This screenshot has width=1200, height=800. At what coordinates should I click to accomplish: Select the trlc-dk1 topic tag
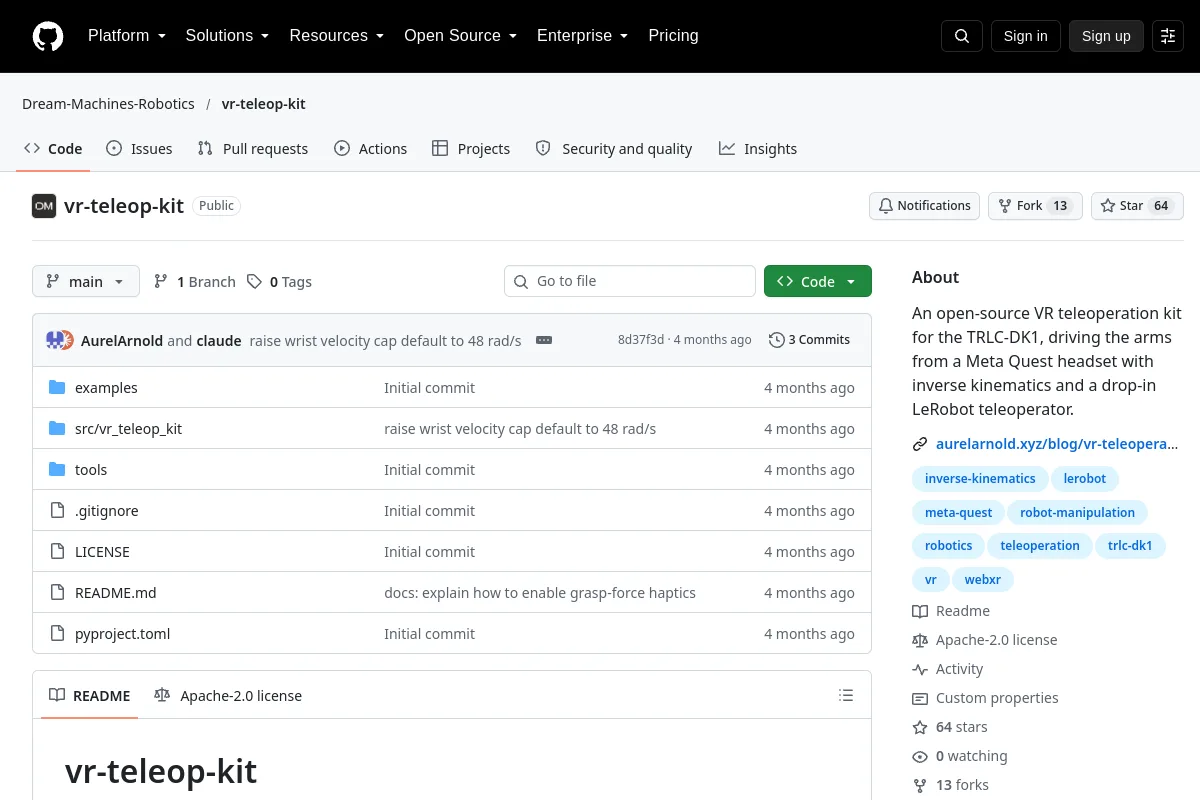click(1130, 545)
